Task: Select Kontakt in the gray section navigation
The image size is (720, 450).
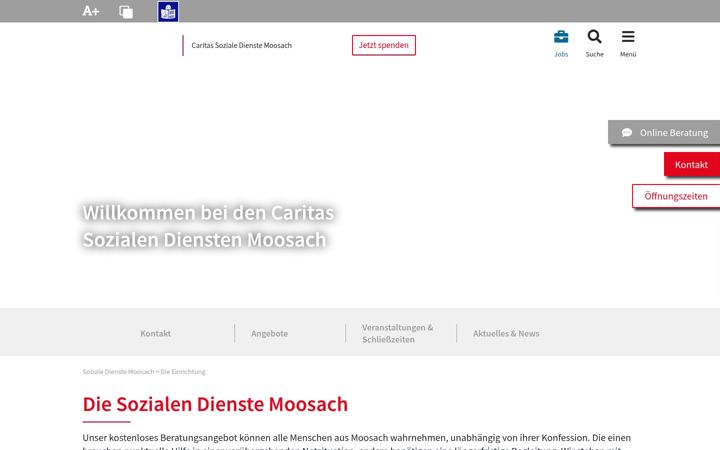Action: (x=156, y=333)
